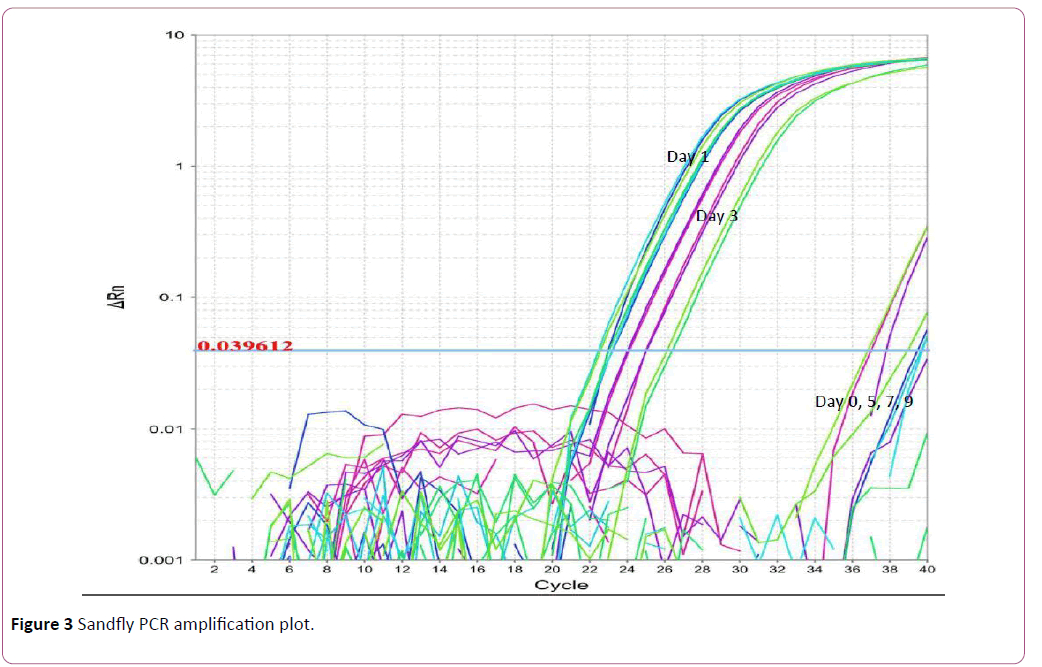This screenshot has height=667, width=1042.
Task: Select cycle number 40 on the x-axis
Action: tap(927, 569)
